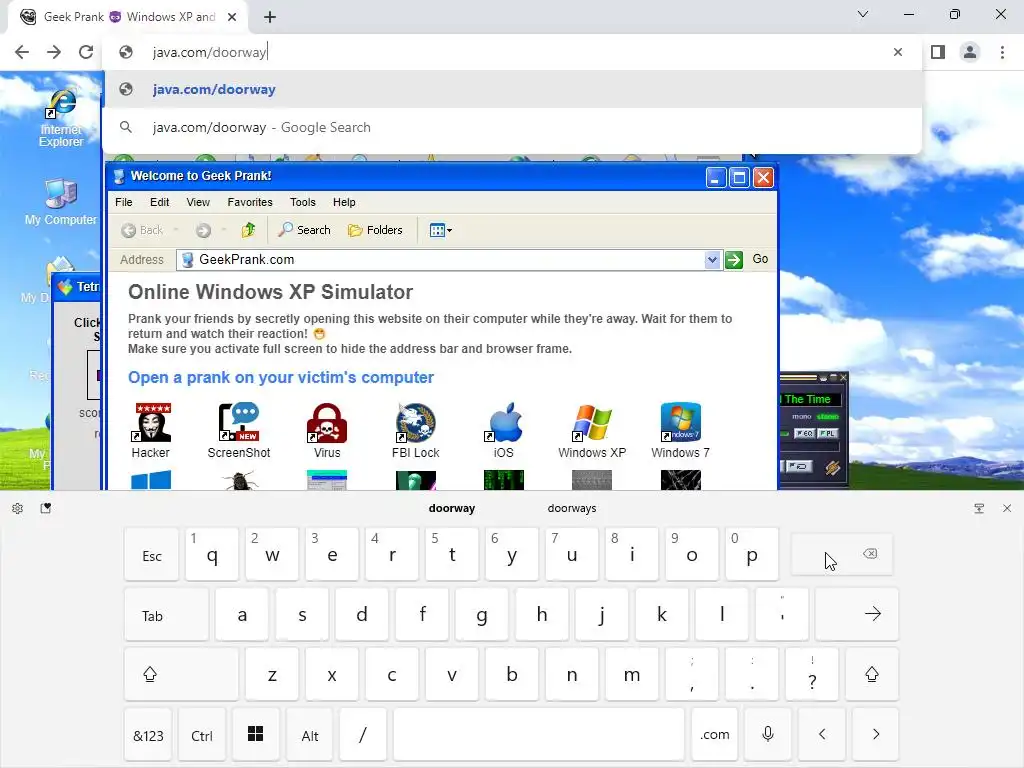Screen dimensions: 1024x768
Task: Tap the right Shift key
Action: coord(872,675)
